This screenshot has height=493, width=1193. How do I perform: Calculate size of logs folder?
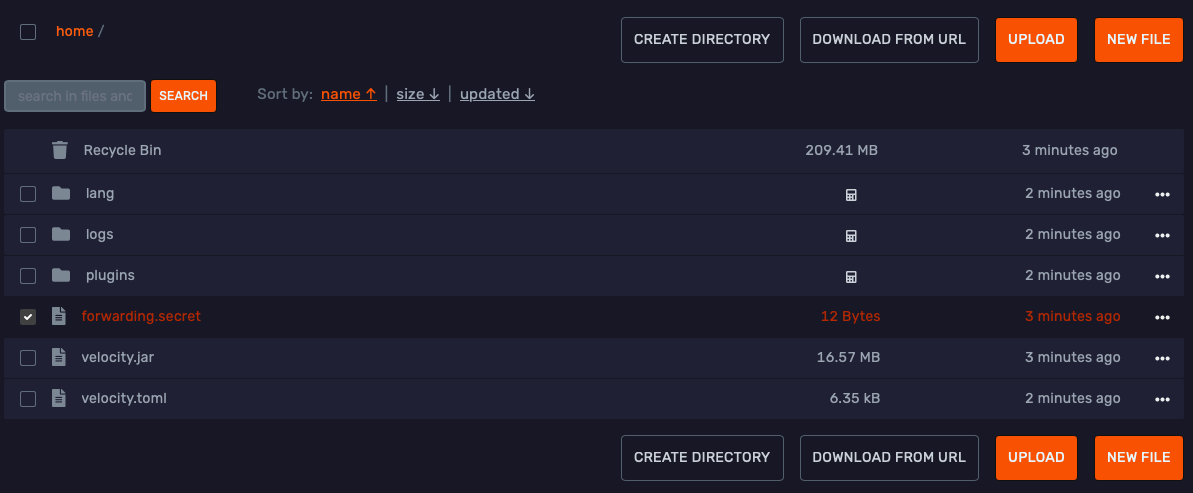[x=851, y=236]
